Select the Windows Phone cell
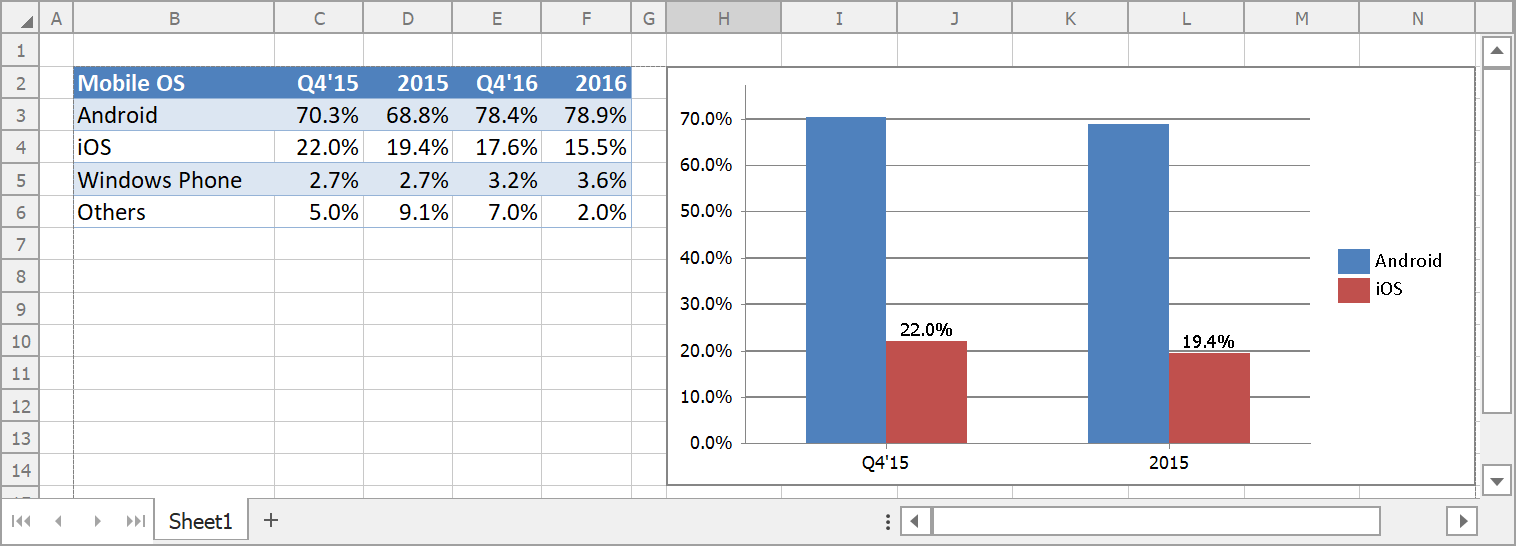 pos(173,180)
